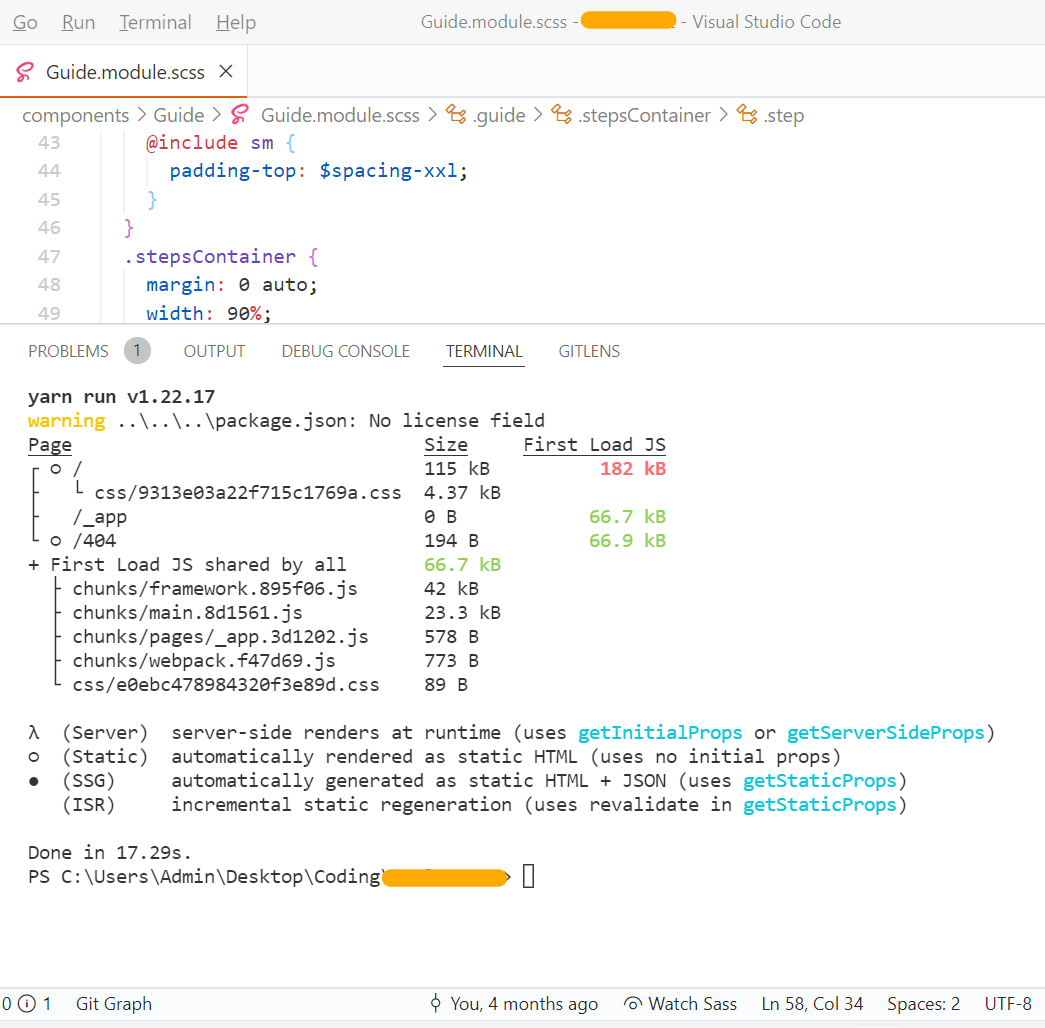Click the Watch Sass eye icon

[632, 1003]
